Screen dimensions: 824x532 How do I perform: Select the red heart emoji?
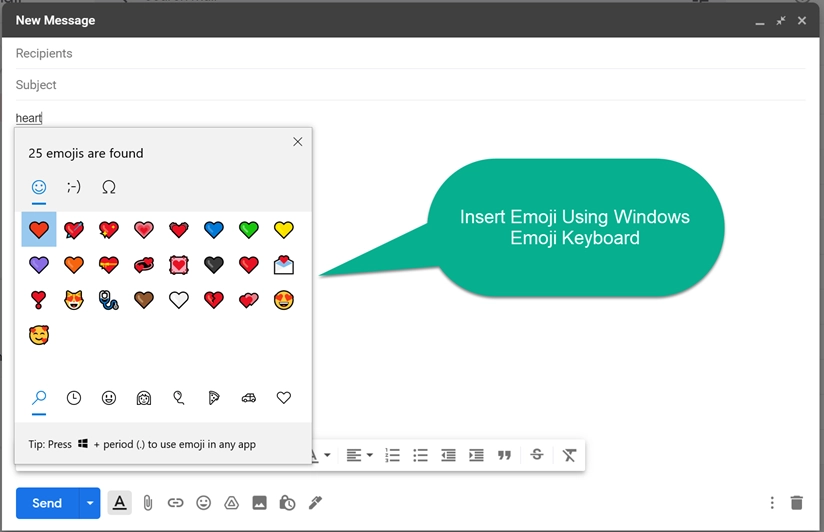[39, 229]
